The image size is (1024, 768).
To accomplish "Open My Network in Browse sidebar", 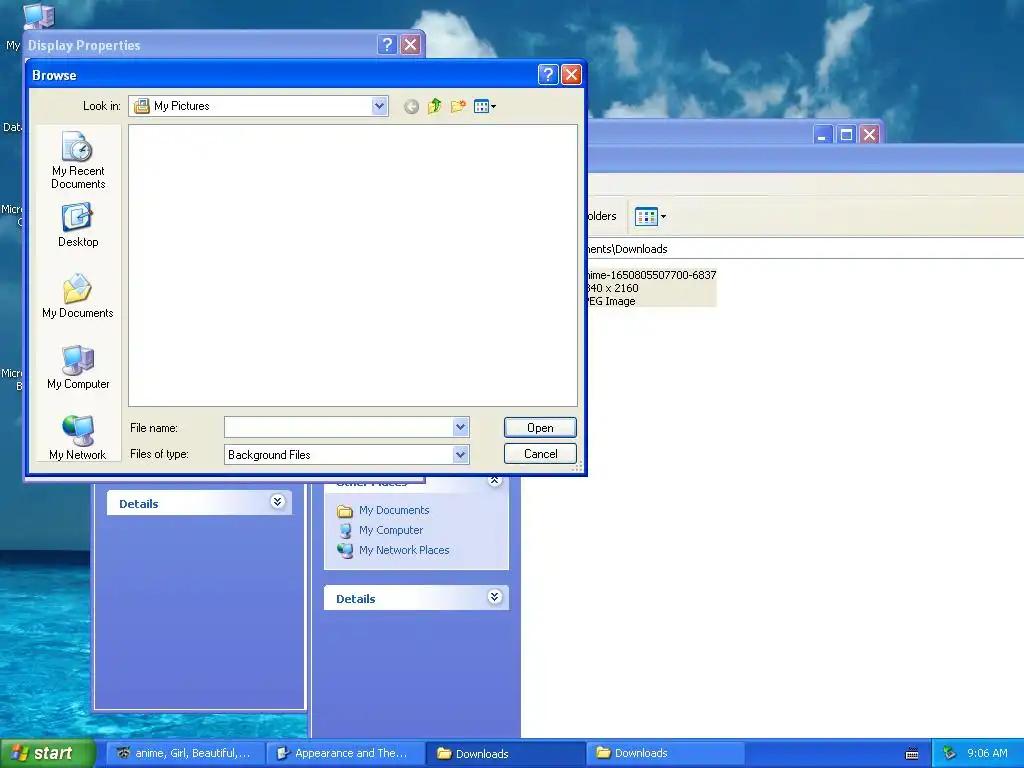I will click(78, 438).
